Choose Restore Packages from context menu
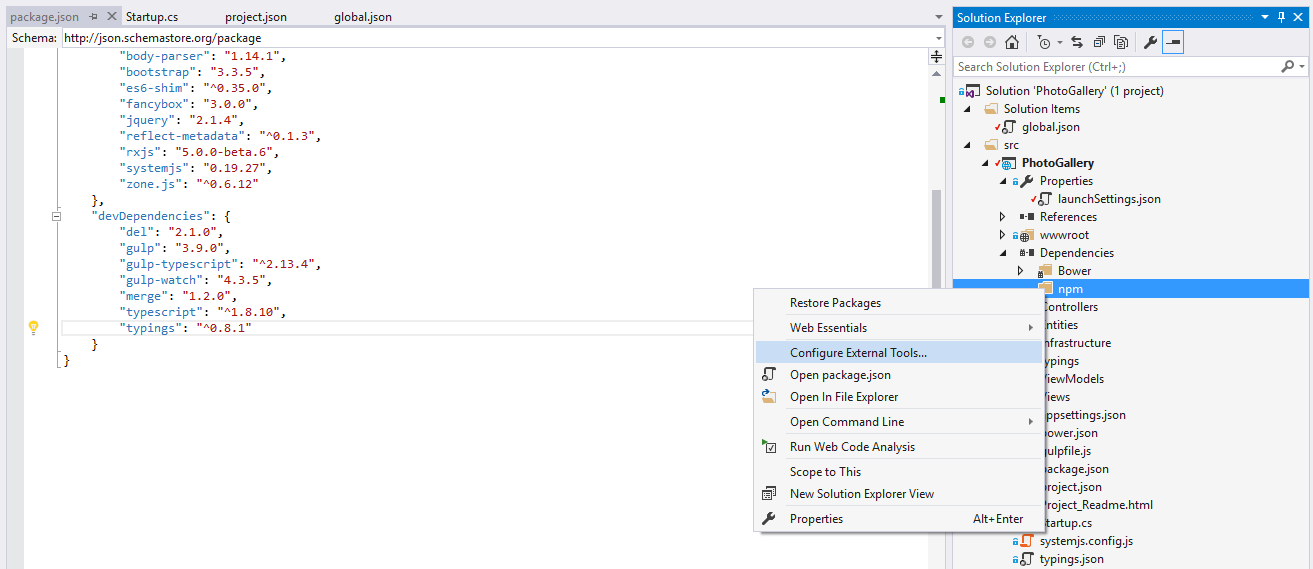This screenshot has width=1313, height=569. (x=835, y=303)
